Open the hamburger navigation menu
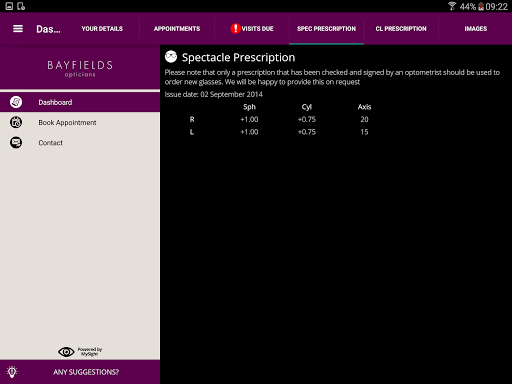 18,29
